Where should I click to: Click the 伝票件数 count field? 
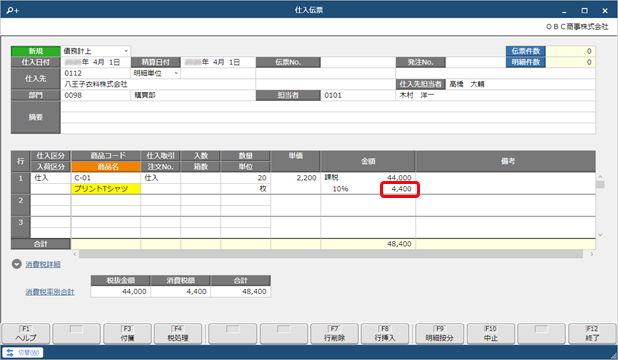coord(570,51)
